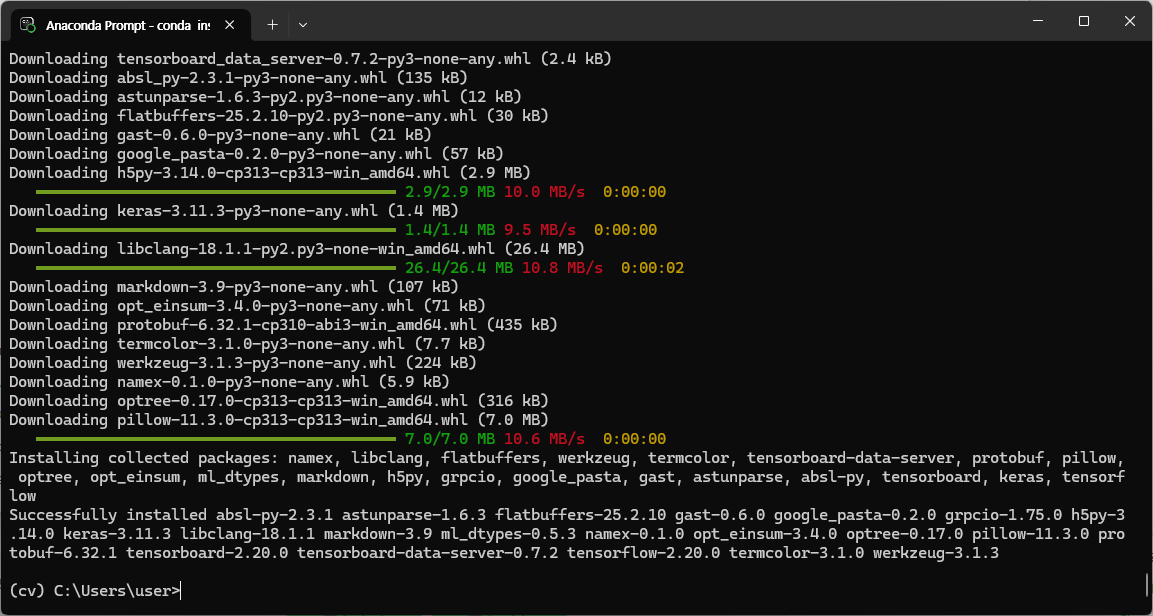
Task: Click the '26.4/26.4 MB' progress text
Action: [459, 268]
